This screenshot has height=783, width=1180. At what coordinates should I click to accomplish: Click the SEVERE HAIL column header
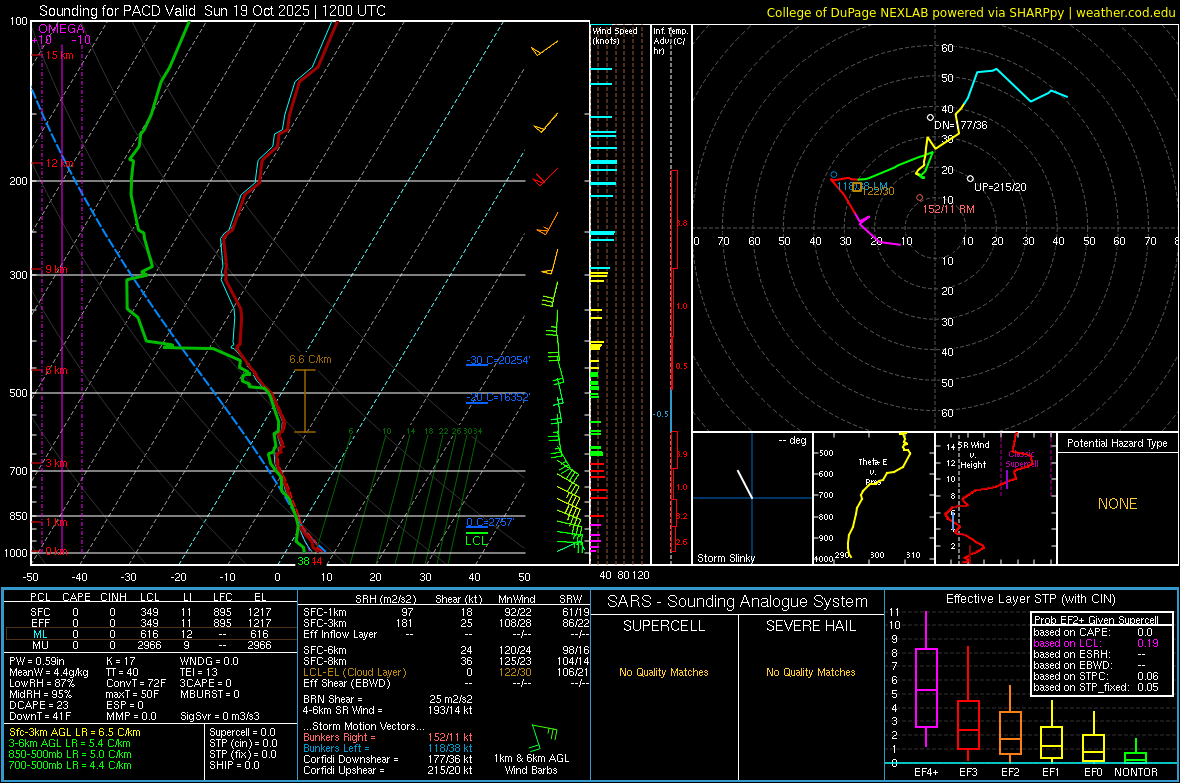click(810, 626)
